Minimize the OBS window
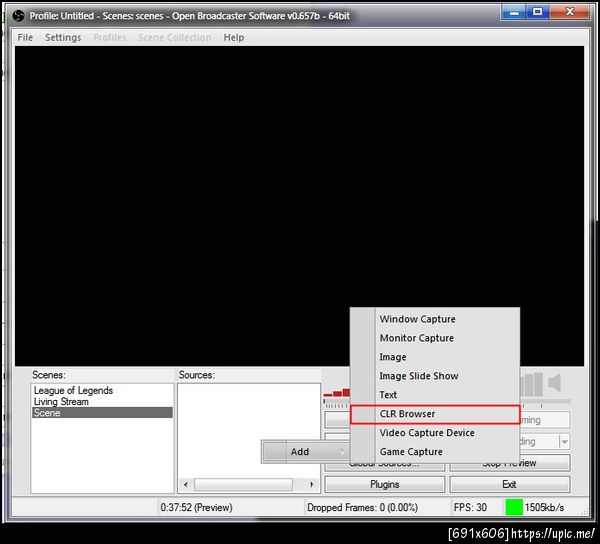600x544 pixels. point(514,13)
